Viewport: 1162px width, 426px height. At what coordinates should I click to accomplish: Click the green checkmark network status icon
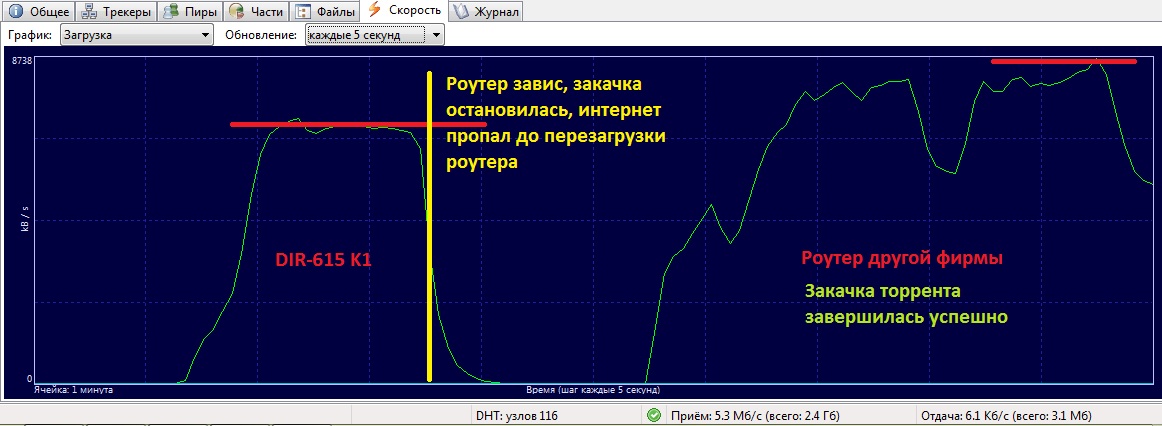coord(654,415)
